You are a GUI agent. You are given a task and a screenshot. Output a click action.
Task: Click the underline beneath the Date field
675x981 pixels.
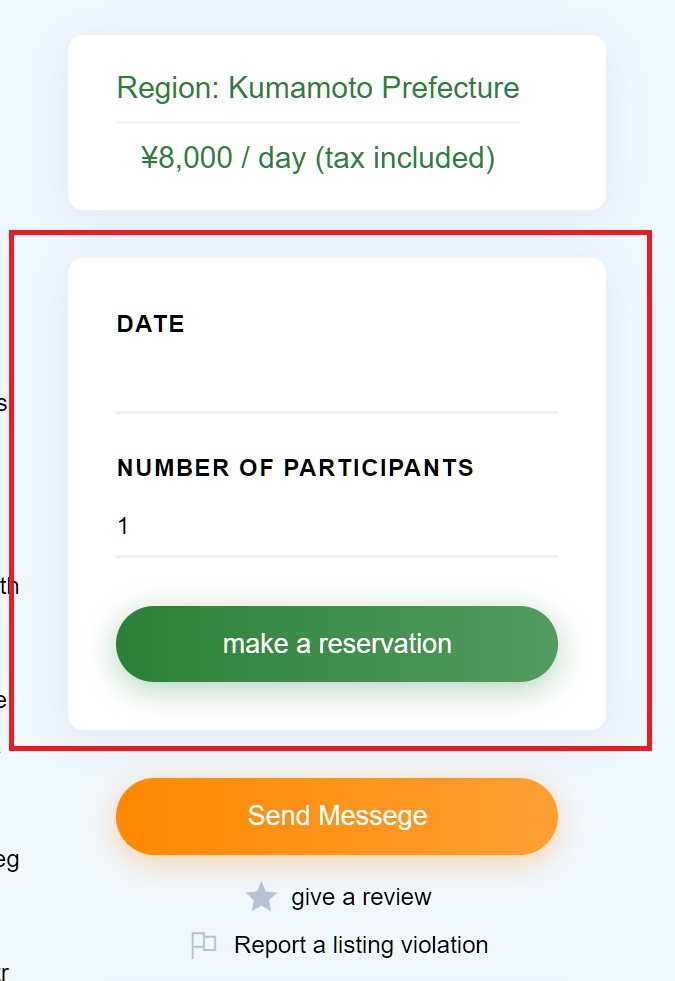(x=337, y=412)
